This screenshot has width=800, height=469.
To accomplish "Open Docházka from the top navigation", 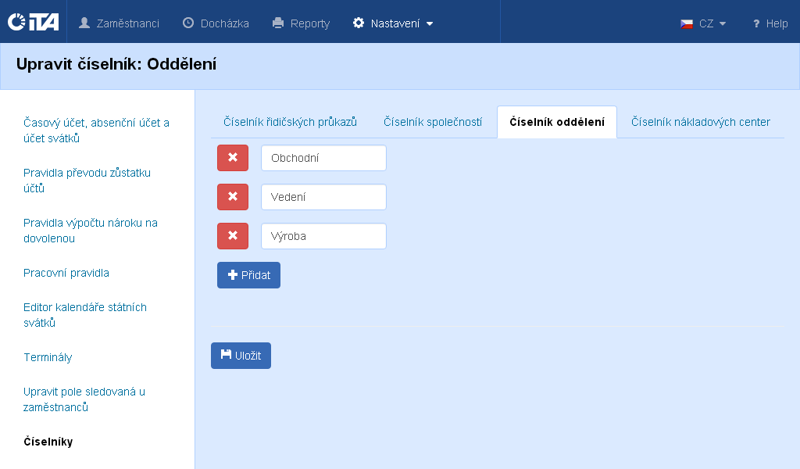I will (x=216, y=23).
